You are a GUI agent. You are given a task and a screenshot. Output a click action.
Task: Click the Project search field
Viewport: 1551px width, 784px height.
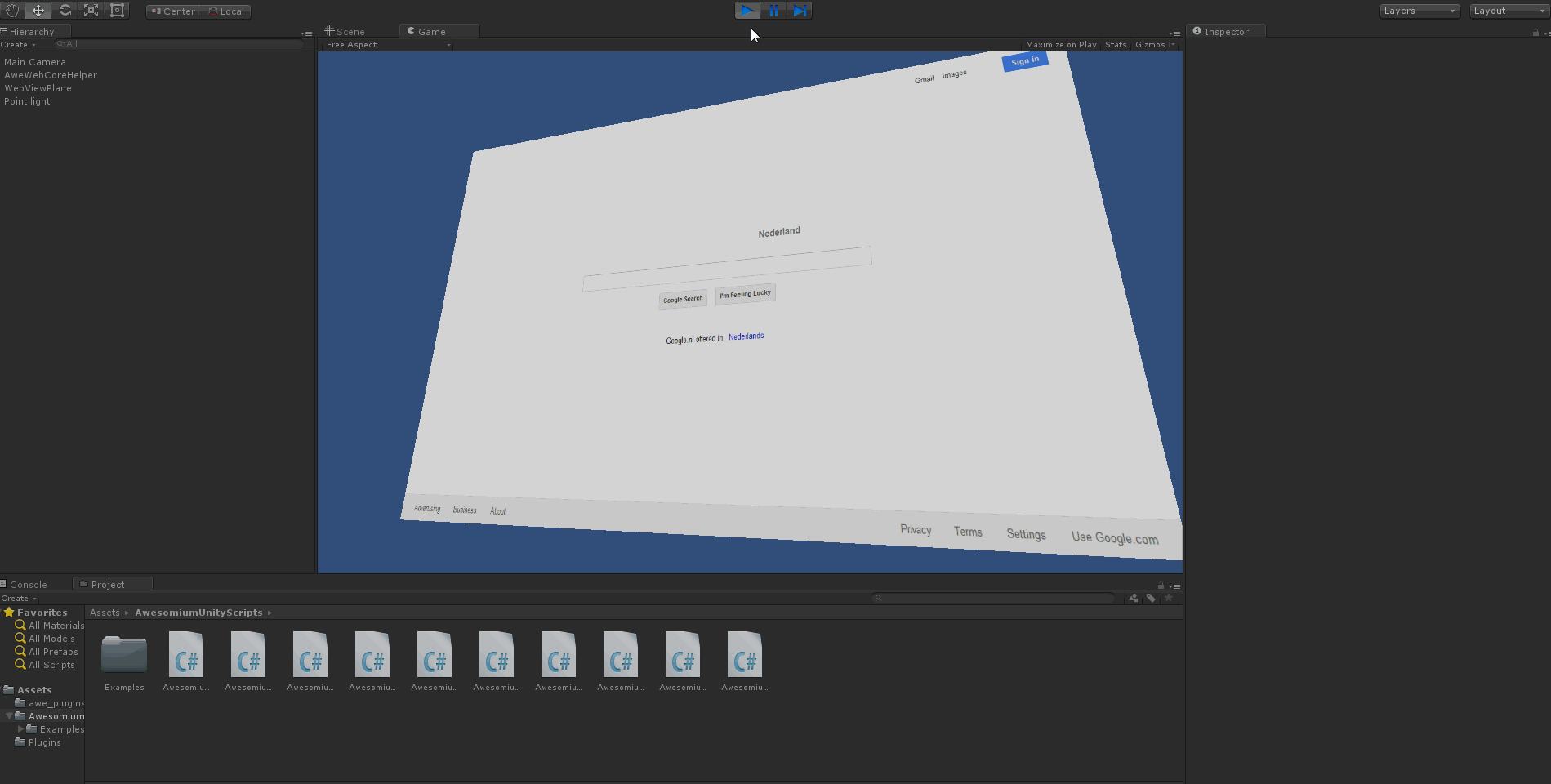tap(993, 598)
